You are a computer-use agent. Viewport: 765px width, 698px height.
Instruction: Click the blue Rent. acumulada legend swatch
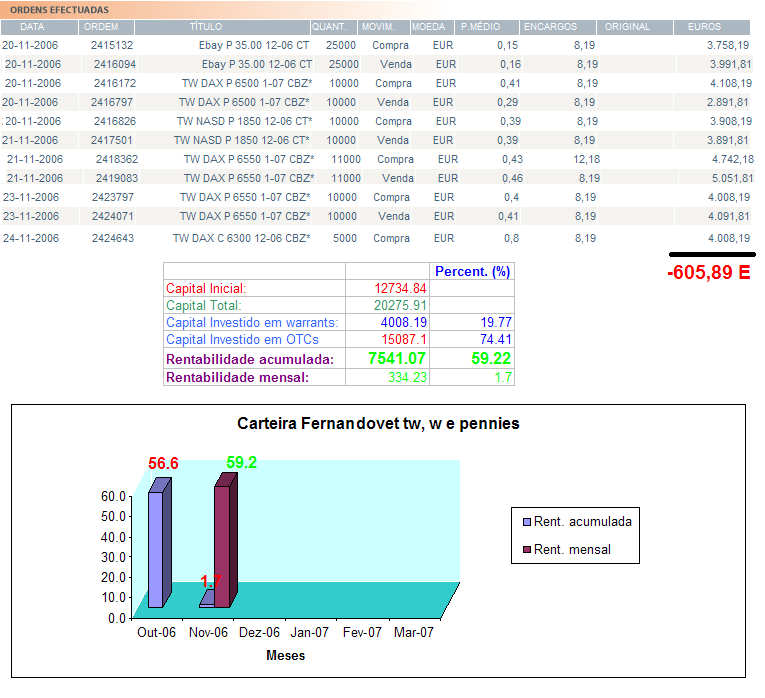pyautogui.click(x=527, y=521)
